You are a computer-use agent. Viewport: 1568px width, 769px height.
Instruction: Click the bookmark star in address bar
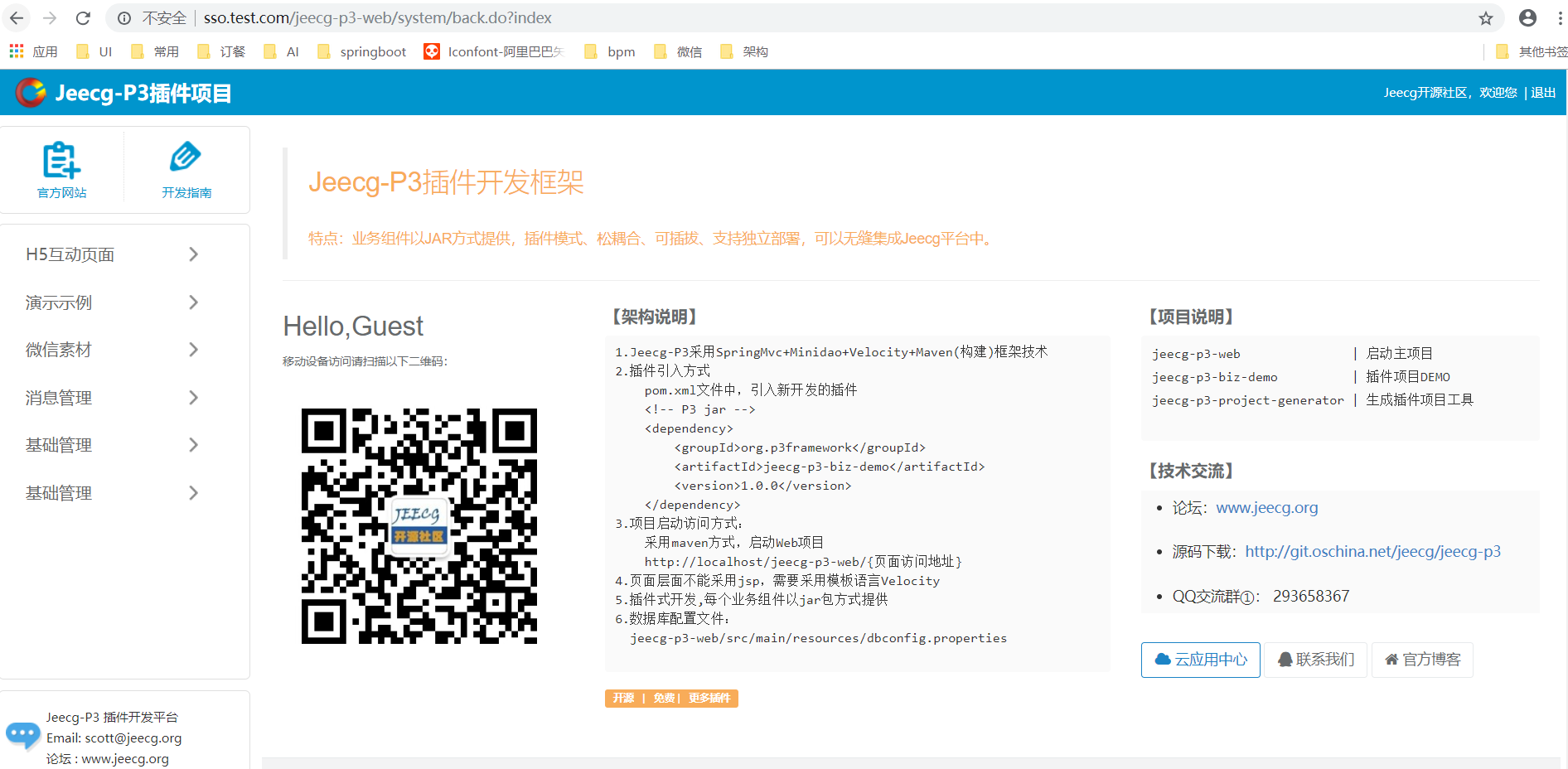point(1486,17)
